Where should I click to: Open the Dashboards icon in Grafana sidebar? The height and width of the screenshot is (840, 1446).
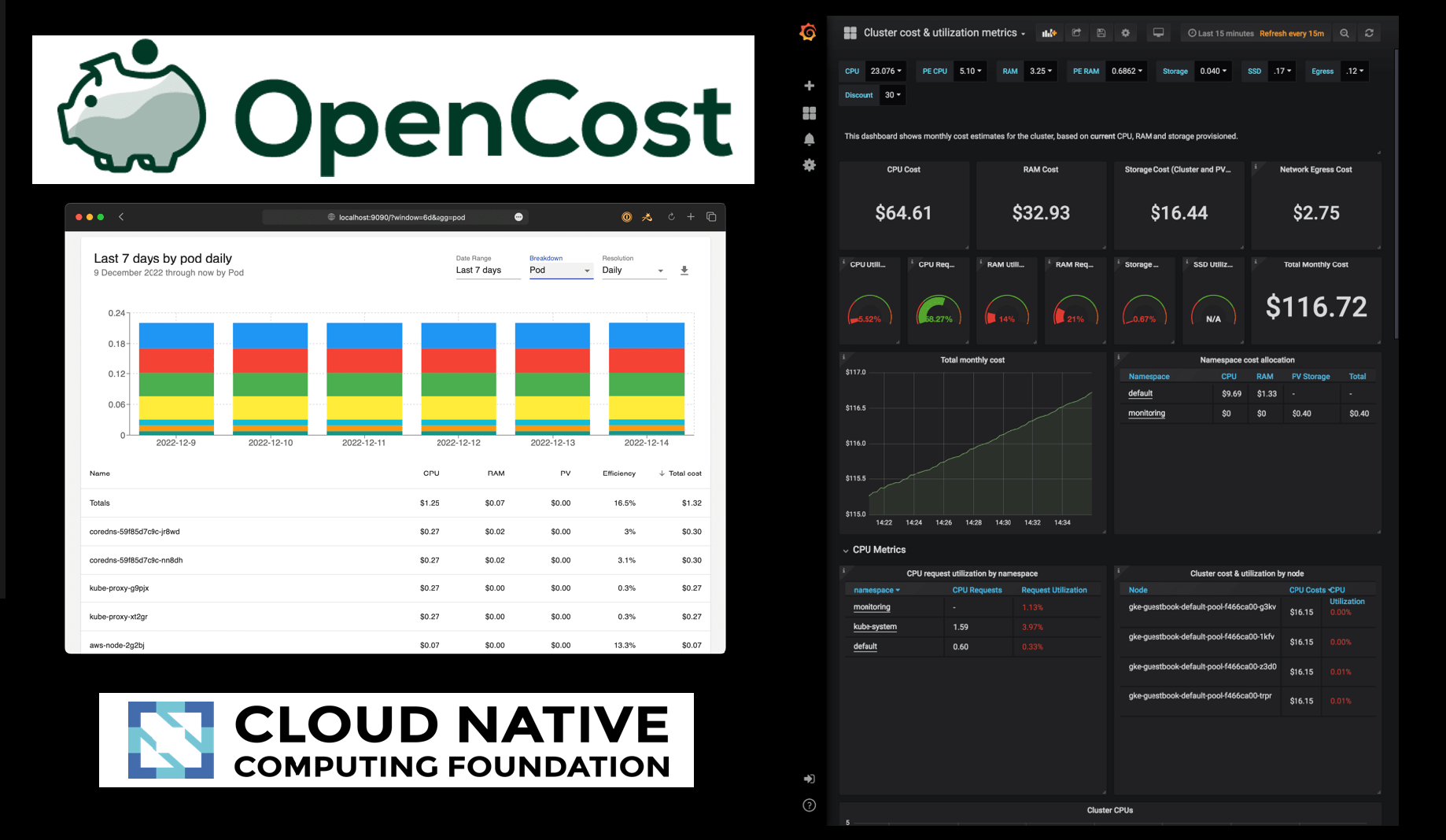click(809, 113)
